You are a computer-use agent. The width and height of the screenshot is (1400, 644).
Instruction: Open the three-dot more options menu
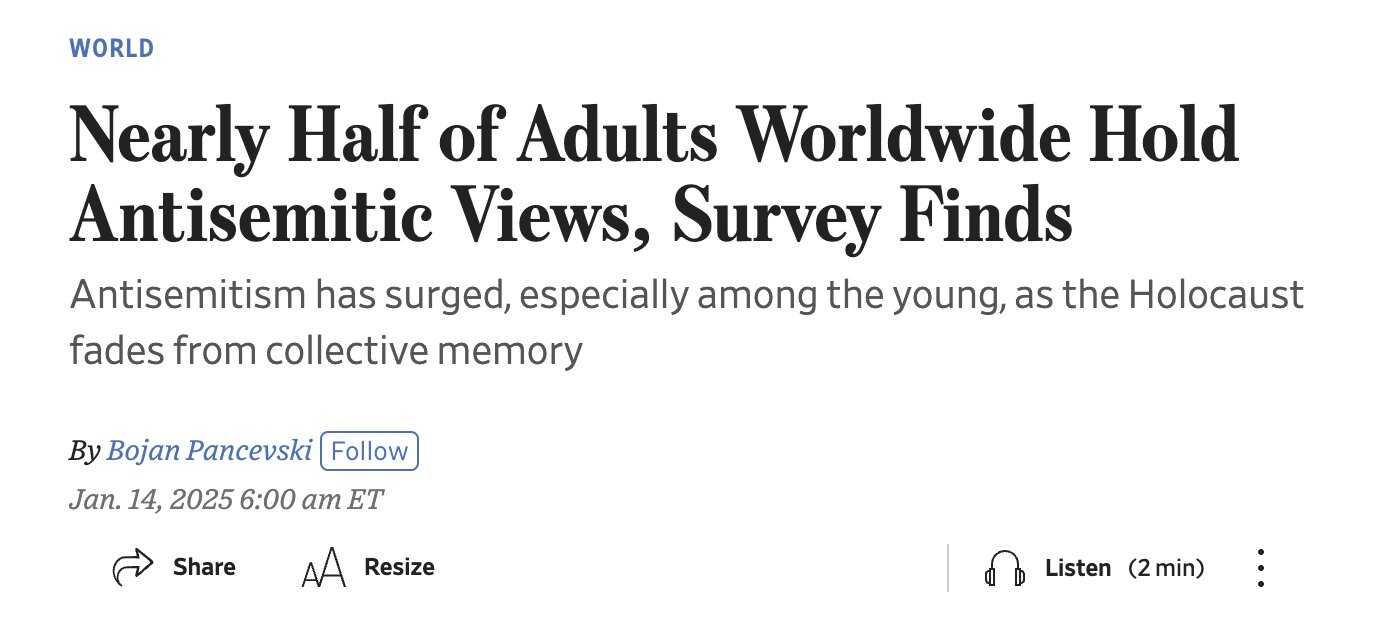point(1261,568)
